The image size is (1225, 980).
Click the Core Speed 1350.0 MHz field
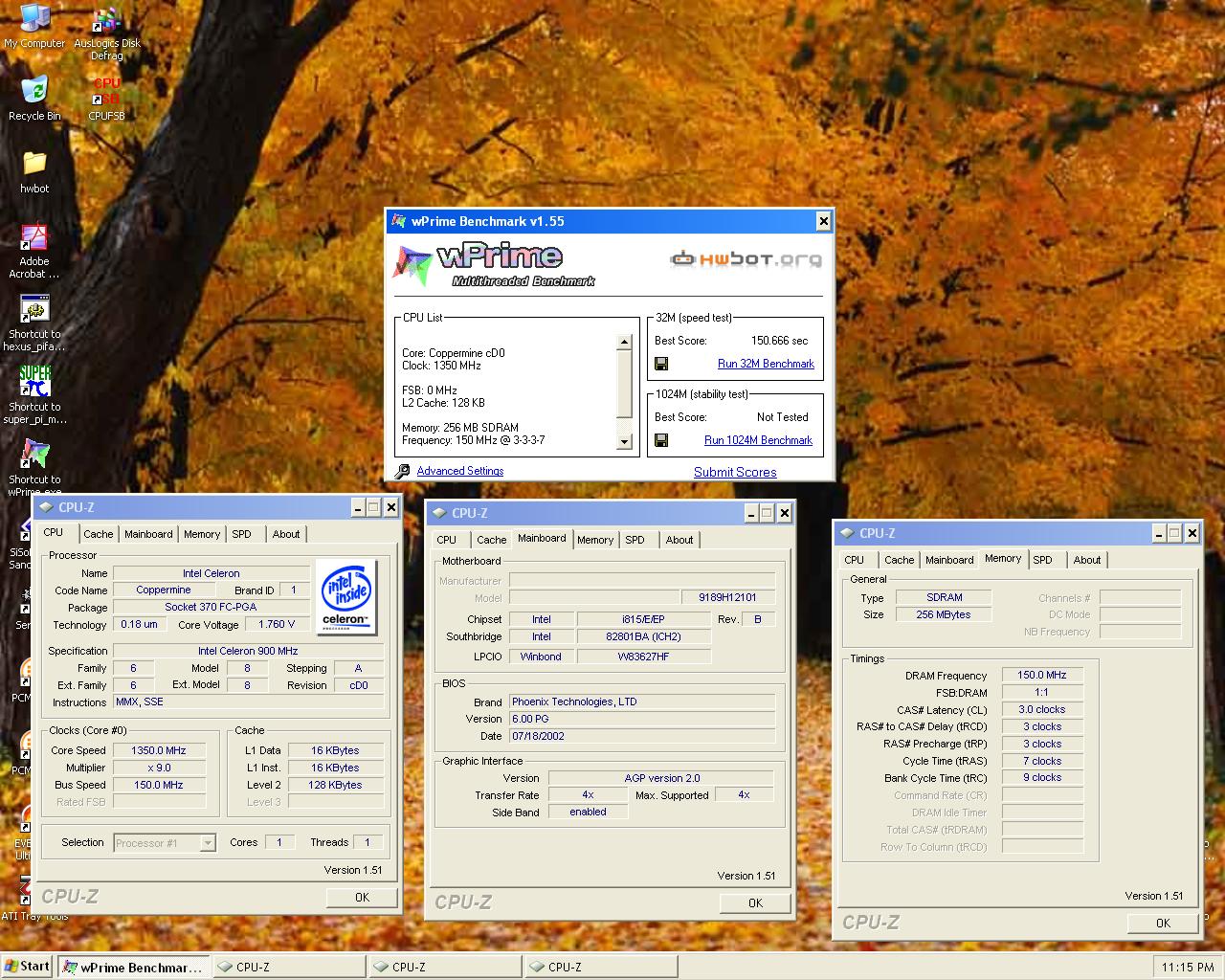[x=159, y=750]
